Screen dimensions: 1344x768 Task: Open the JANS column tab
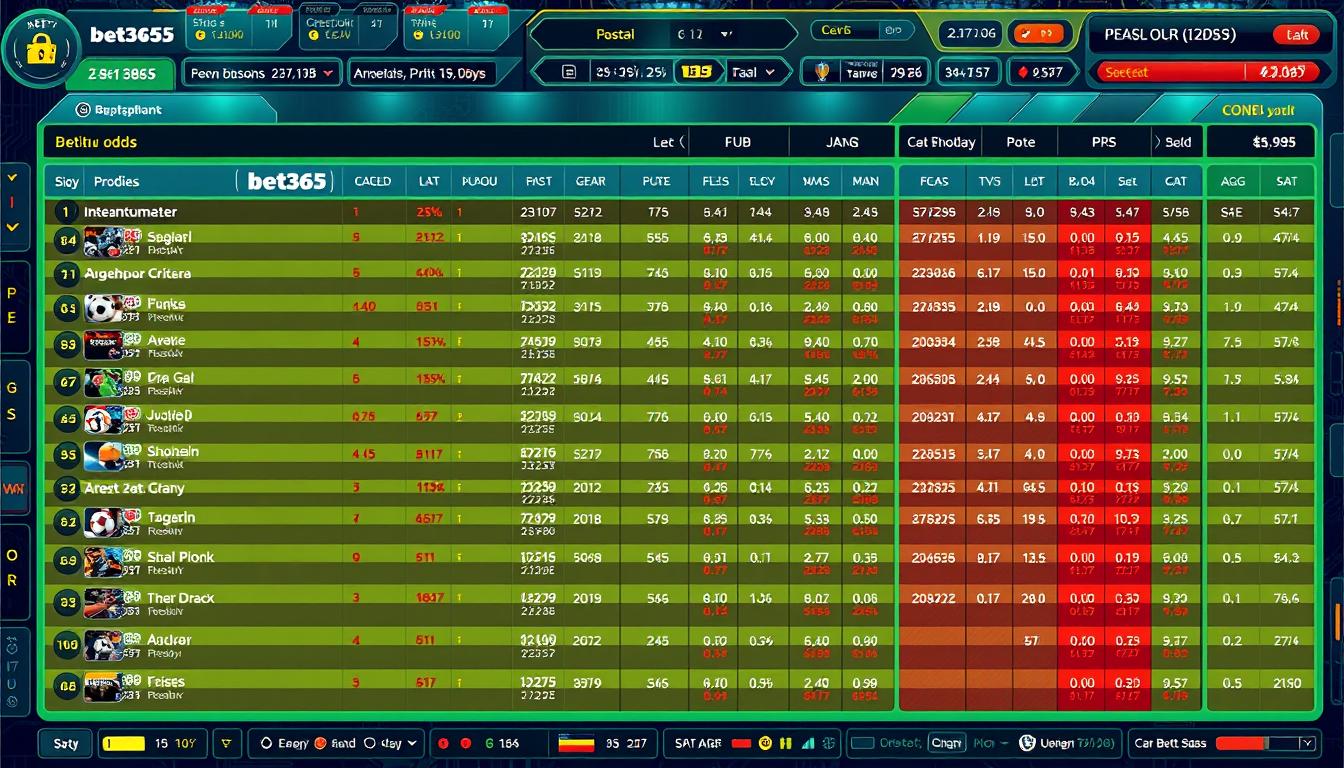tap(842, 142)
